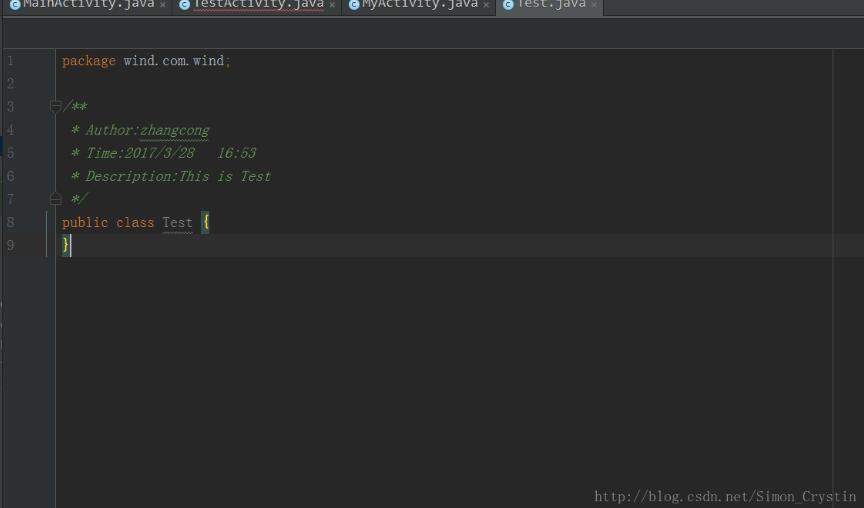
Task: Click the 'Time:2017/3/28' comment text
Action: tap(141, 153)
